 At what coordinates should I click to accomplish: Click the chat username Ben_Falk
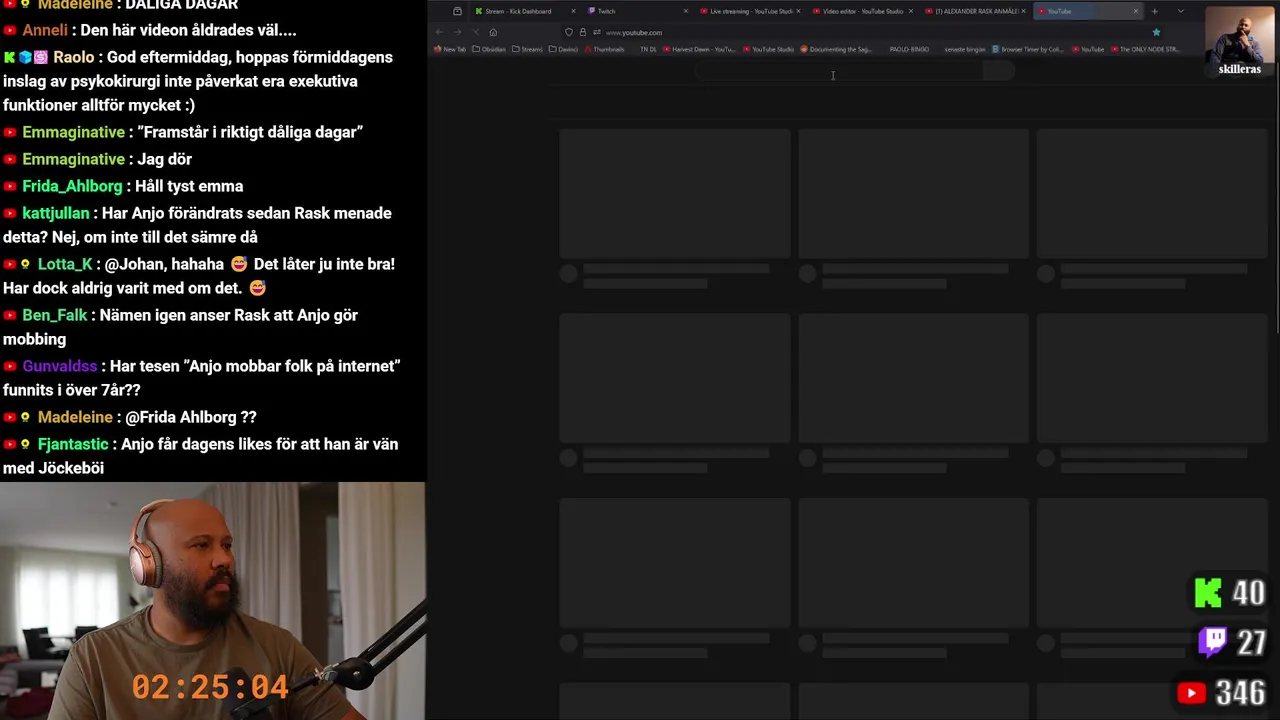click(x=55, y=315)
